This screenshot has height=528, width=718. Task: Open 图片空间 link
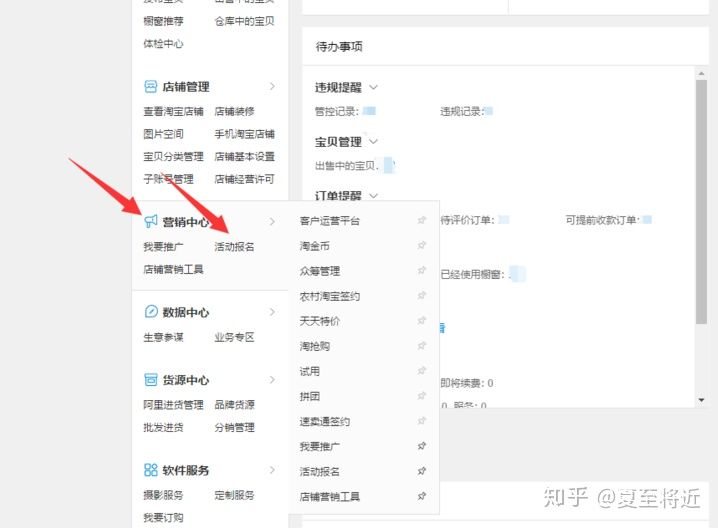tap(163, 134)
